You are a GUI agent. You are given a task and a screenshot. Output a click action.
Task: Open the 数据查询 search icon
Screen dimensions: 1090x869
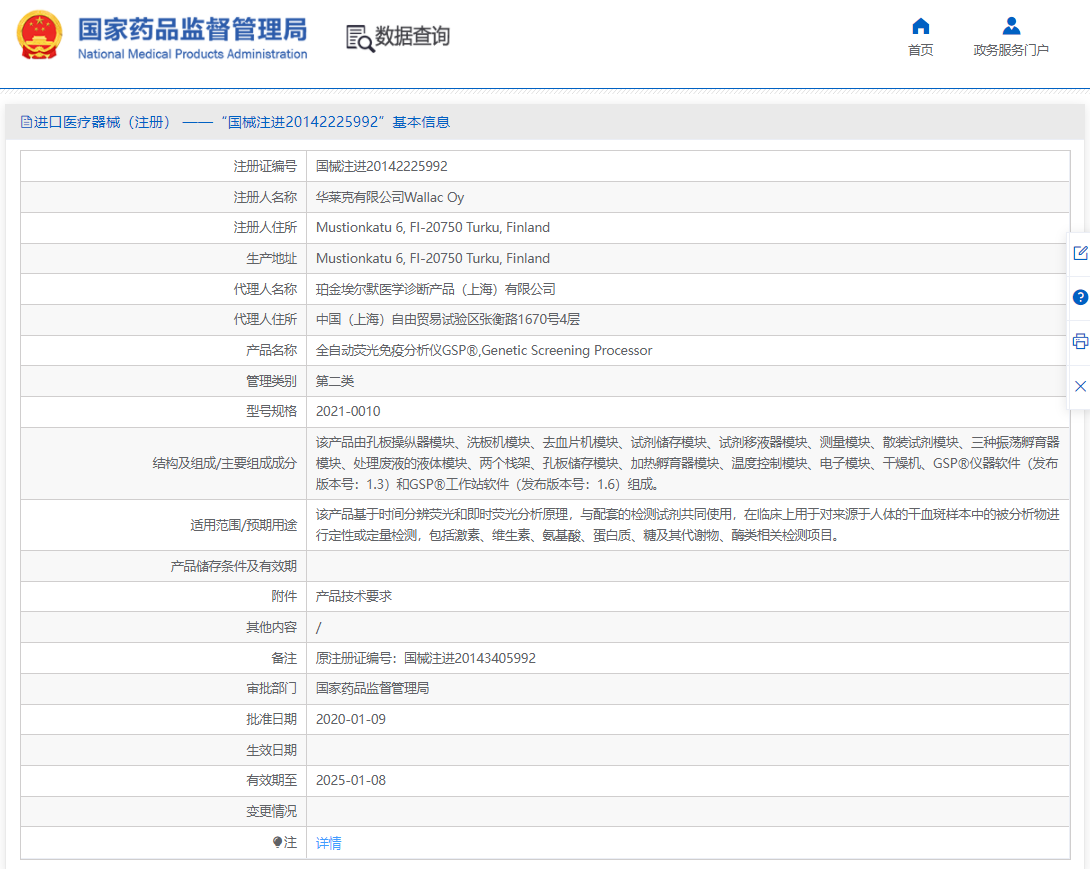(359, 38)
